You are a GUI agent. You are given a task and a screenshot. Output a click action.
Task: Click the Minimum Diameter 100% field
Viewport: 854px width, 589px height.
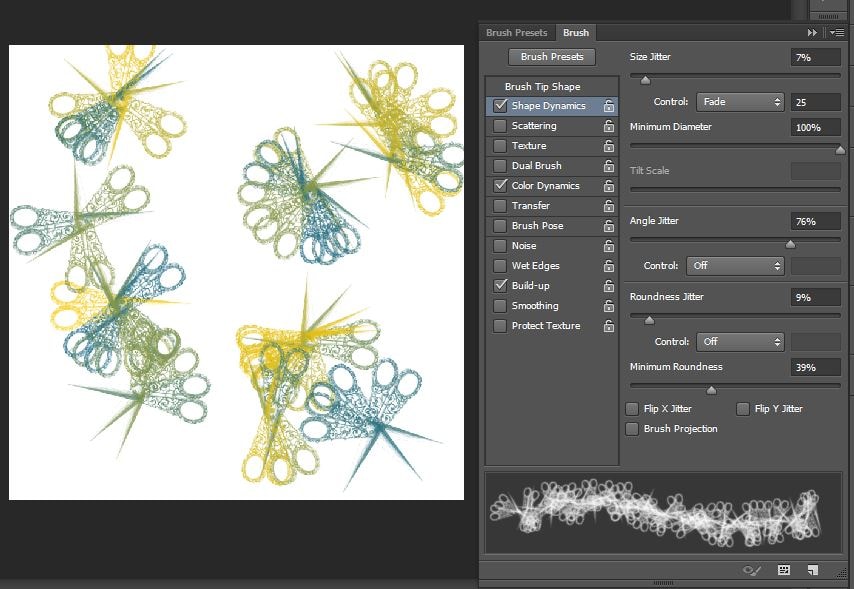pos(815,127)
